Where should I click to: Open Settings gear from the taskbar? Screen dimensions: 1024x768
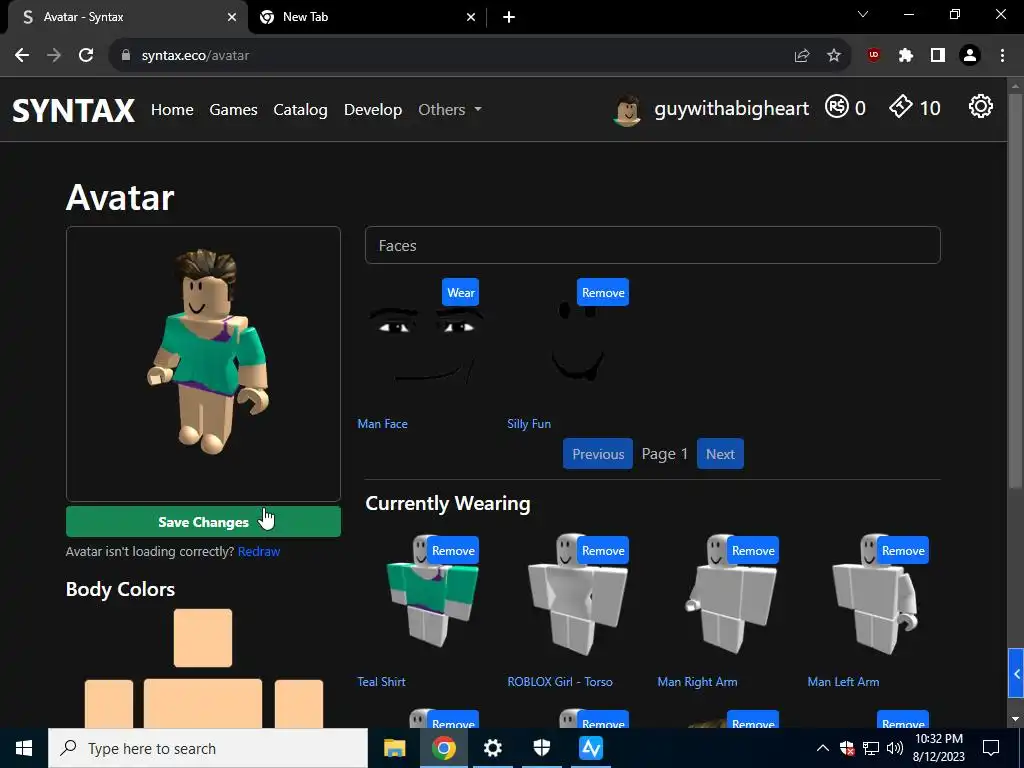click(492, 748)
